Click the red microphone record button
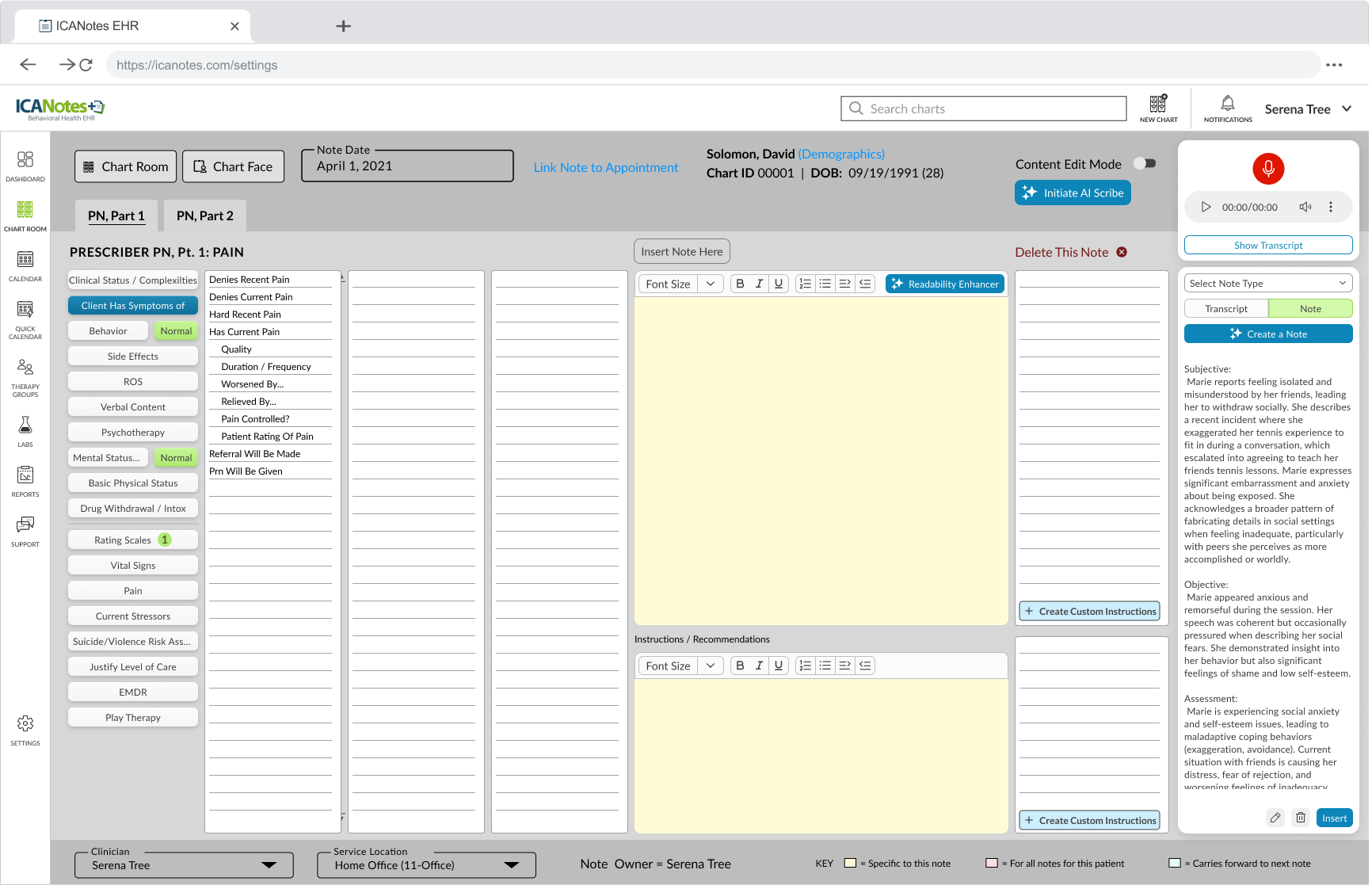The height and width of the screenshot is (885, 1372). (x=1267, y=169)
